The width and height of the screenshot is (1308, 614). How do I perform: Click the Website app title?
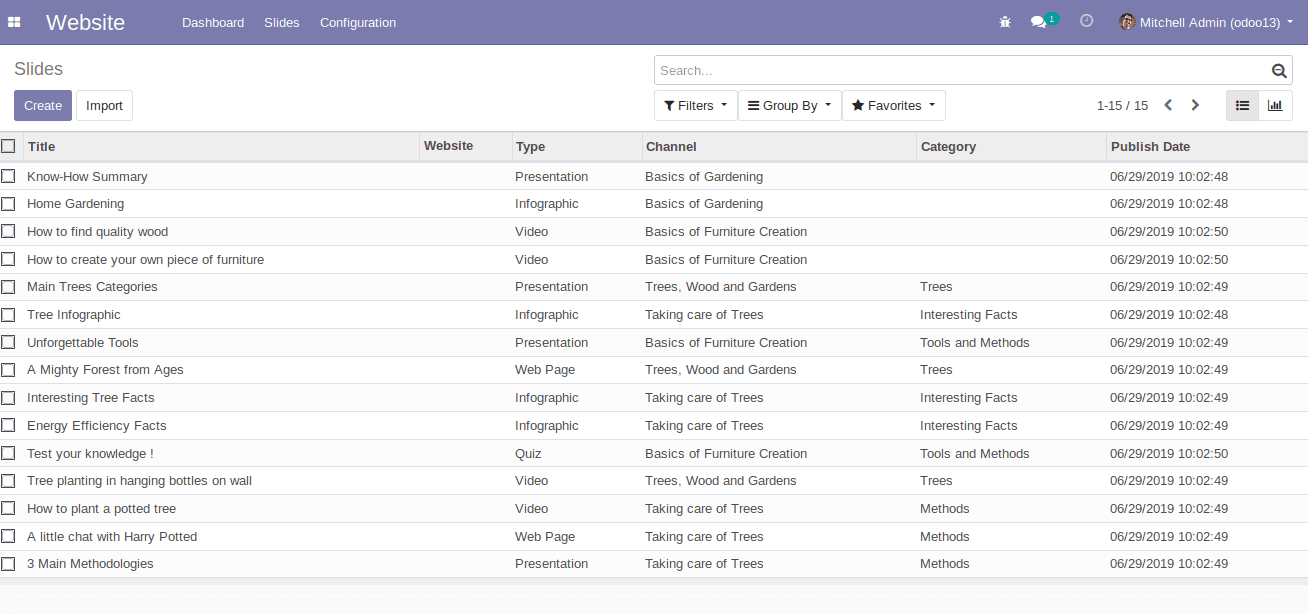pos(86,22)
